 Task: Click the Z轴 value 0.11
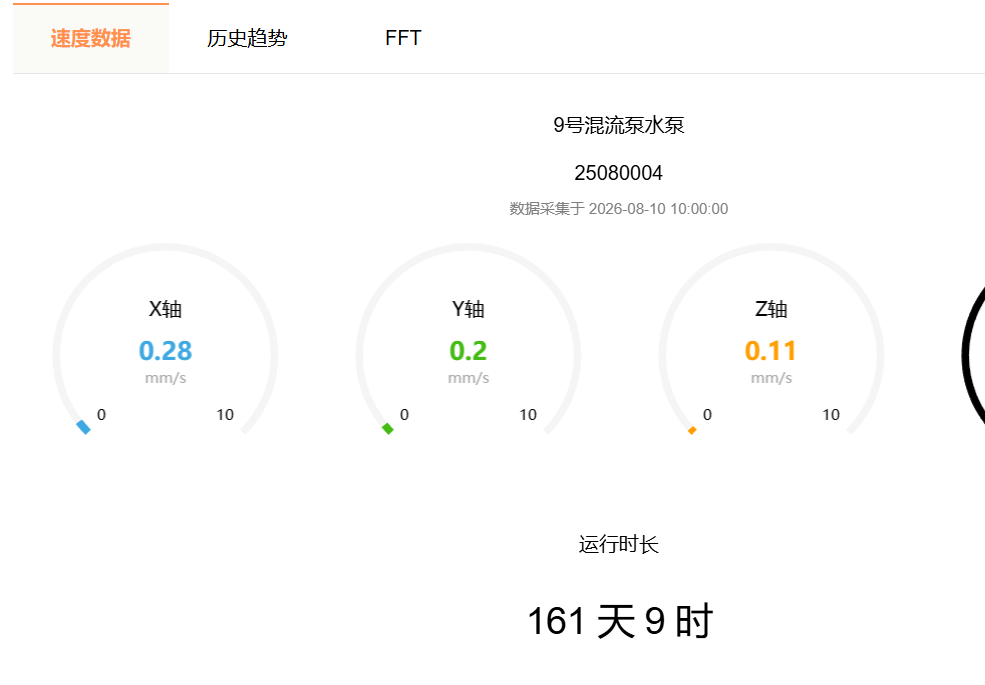coord(771,351)
